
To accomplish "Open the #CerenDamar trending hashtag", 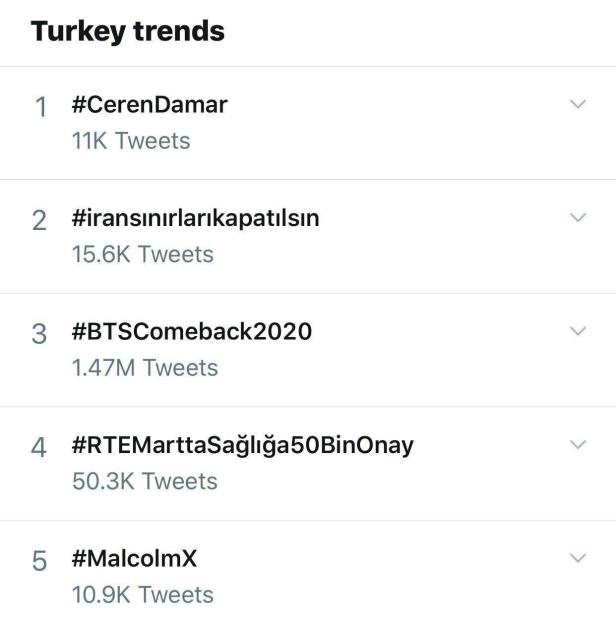I will [x=149, y=104].
